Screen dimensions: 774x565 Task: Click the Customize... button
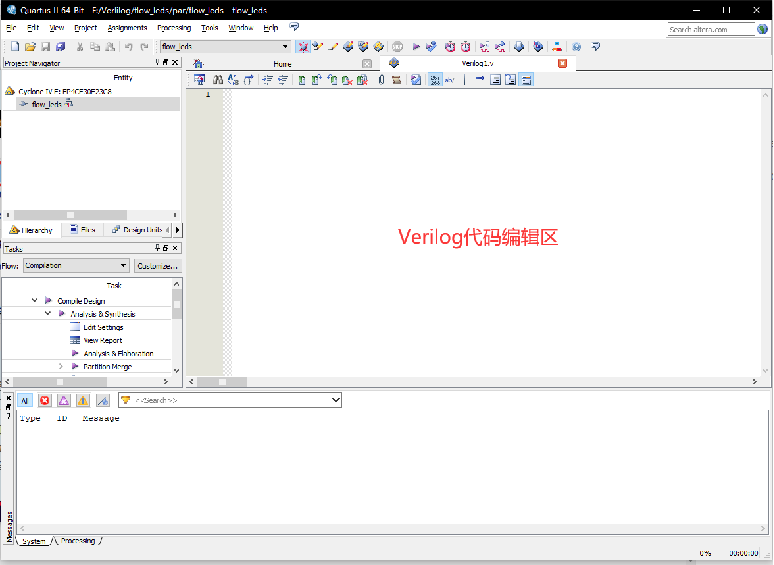pyautogui.click(x=158, y=266)
